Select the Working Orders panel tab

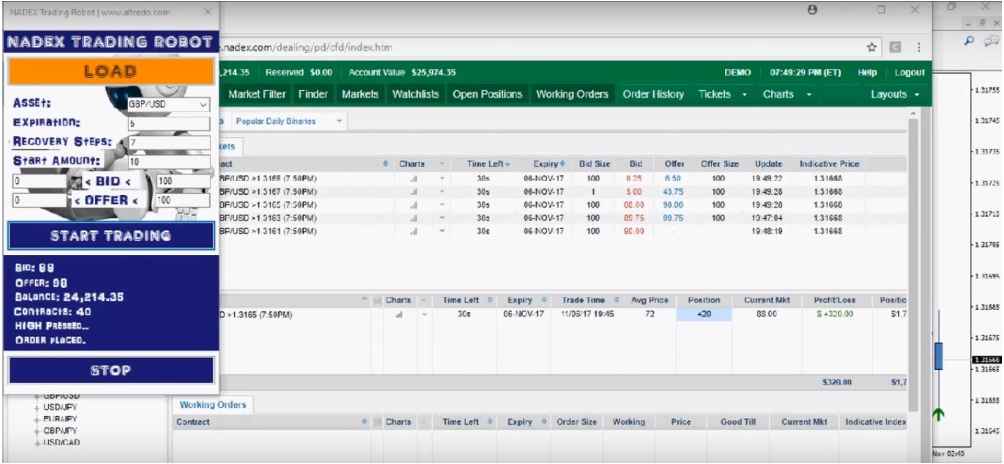click(x=213, y=405)
